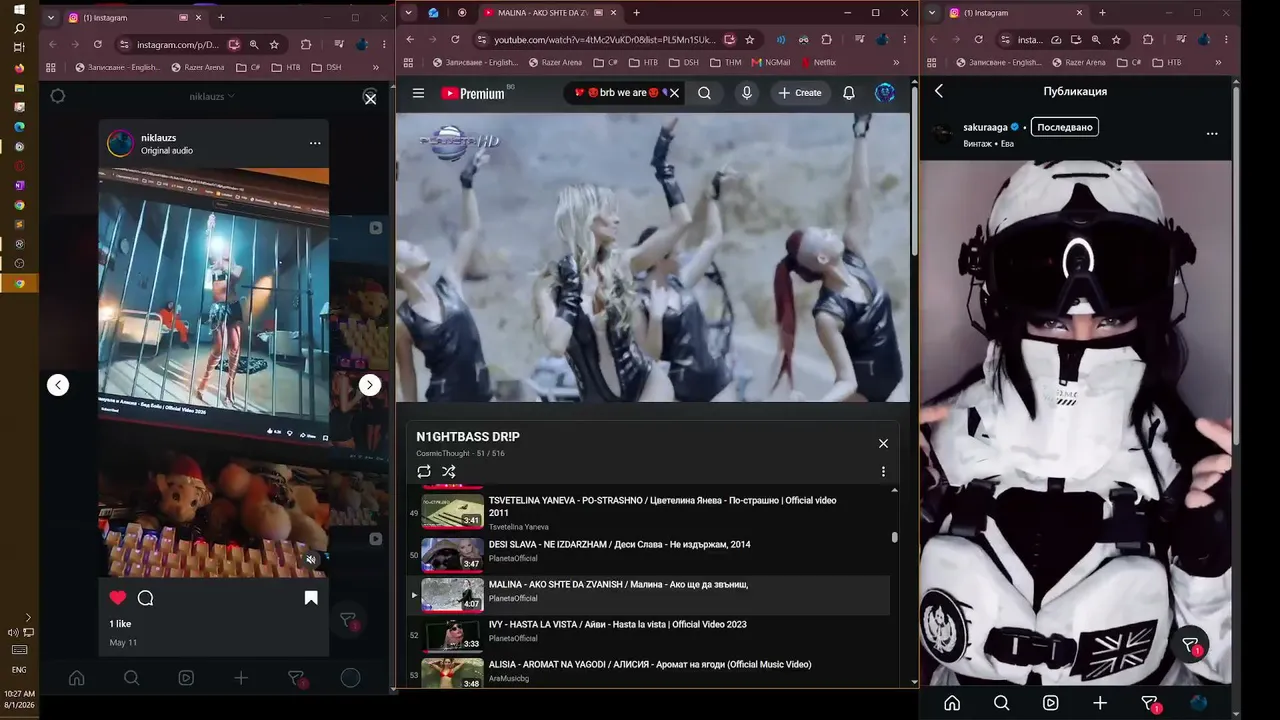This screenshot has height=720, width=1280.
Task: Go back from the Публикация post view
Action: click(939, 91)
